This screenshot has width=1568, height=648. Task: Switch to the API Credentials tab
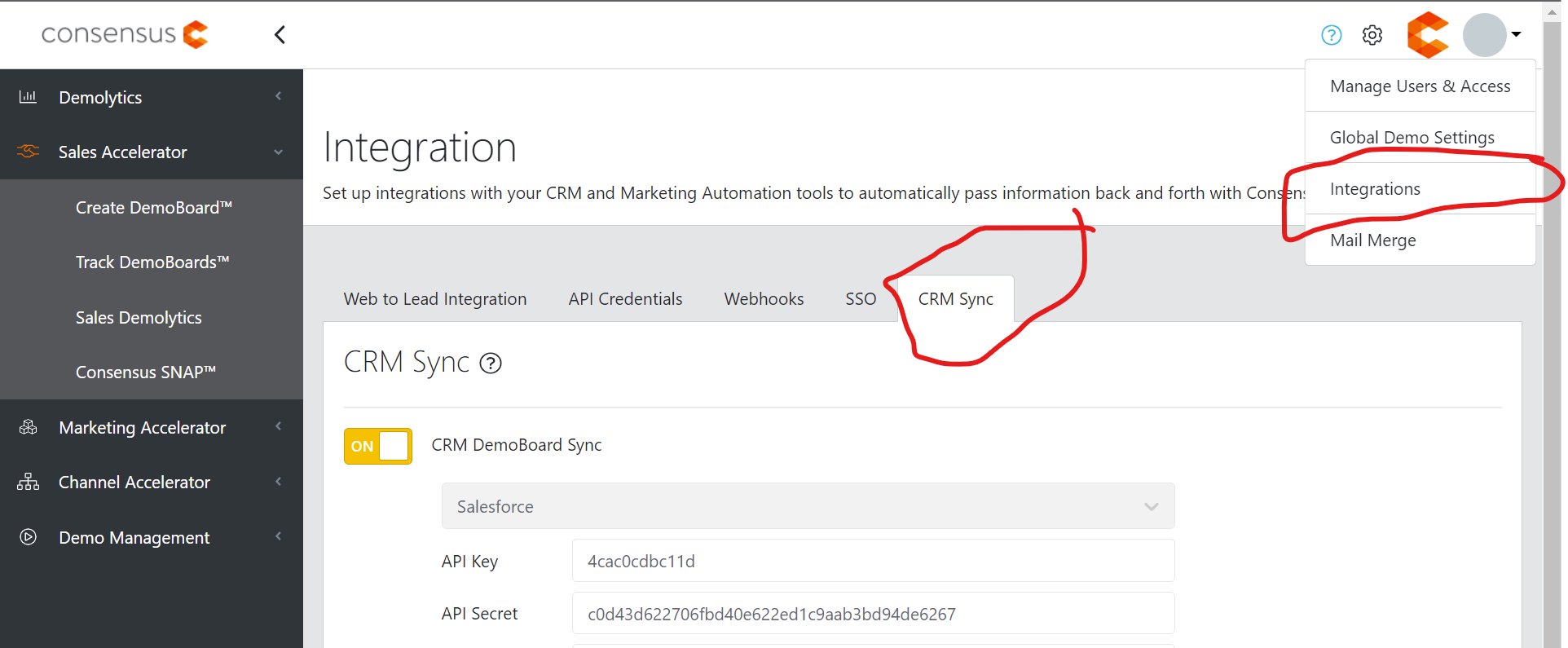tap(626, 299)
